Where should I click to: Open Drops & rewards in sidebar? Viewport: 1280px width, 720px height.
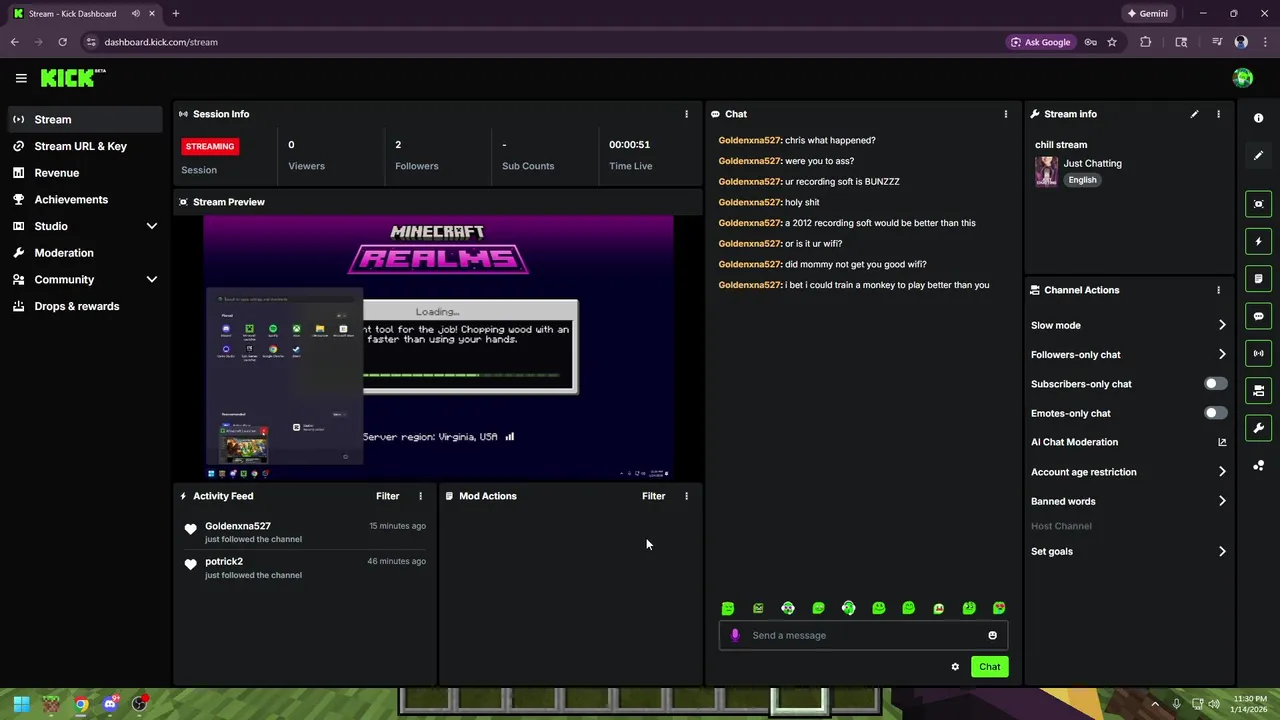point(85,306)
